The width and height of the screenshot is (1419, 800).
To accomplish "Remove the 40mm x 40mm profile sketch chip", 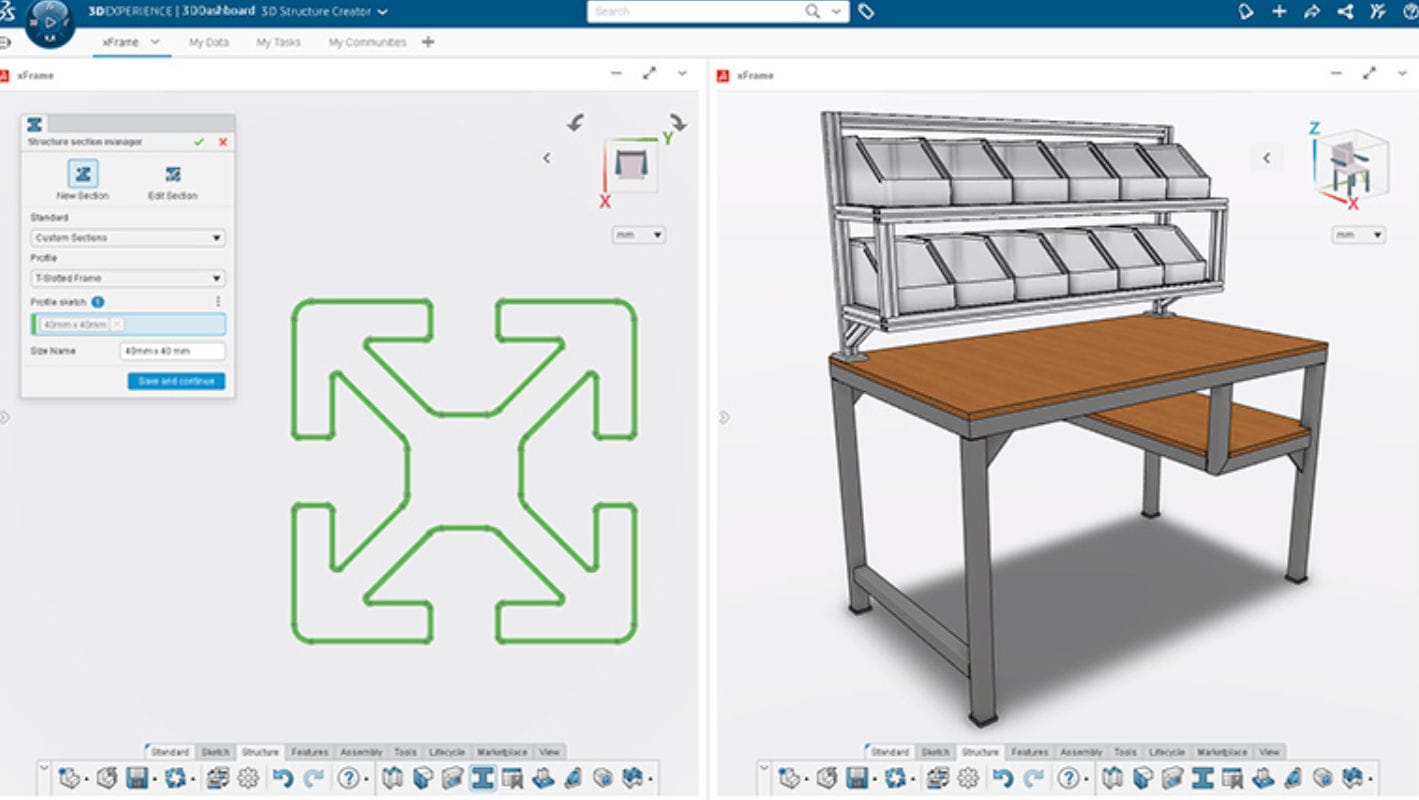I will point(116,324).
